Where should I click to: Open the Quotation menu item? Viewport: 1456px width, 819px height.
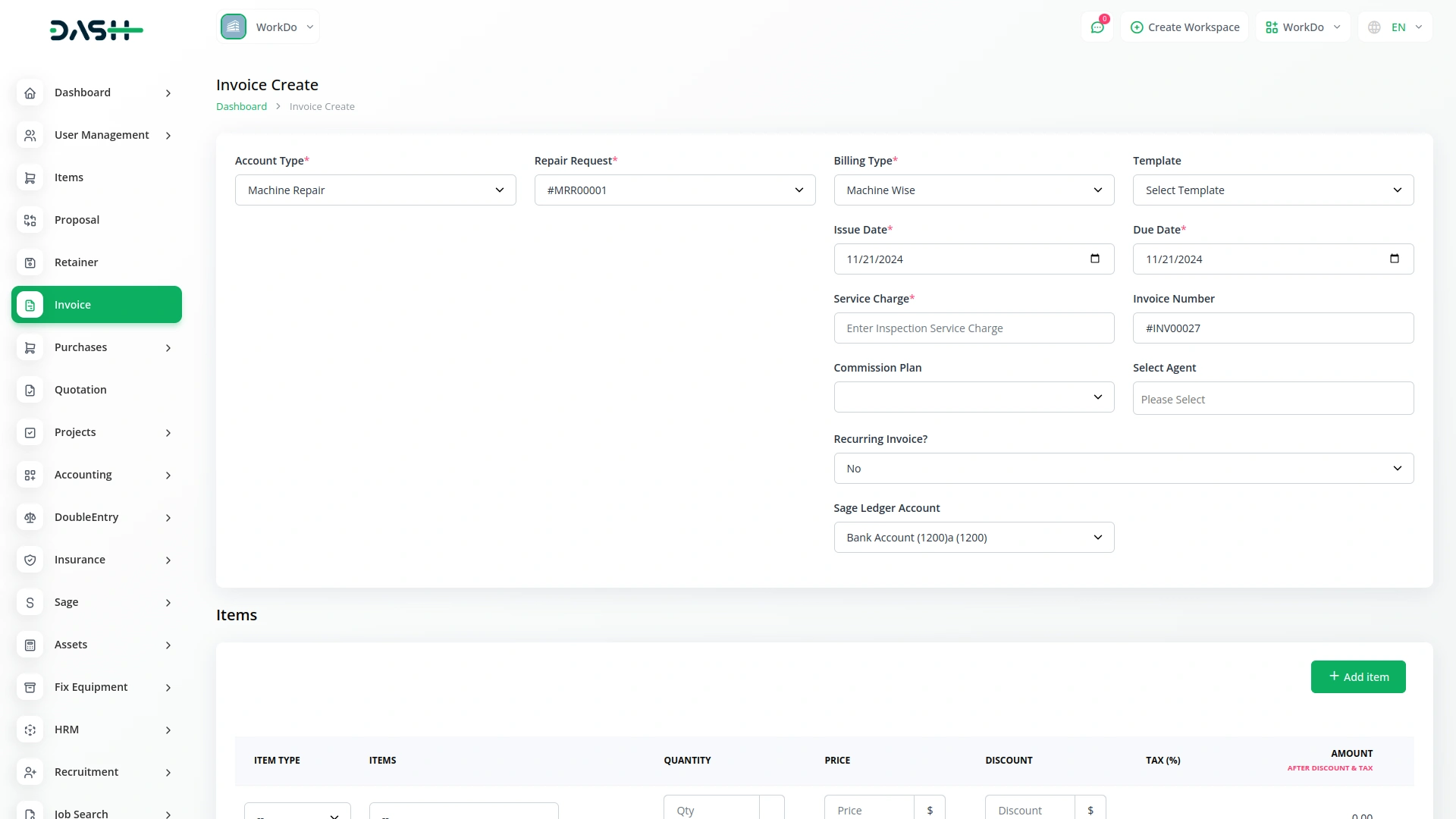click(x=80, y=390)
